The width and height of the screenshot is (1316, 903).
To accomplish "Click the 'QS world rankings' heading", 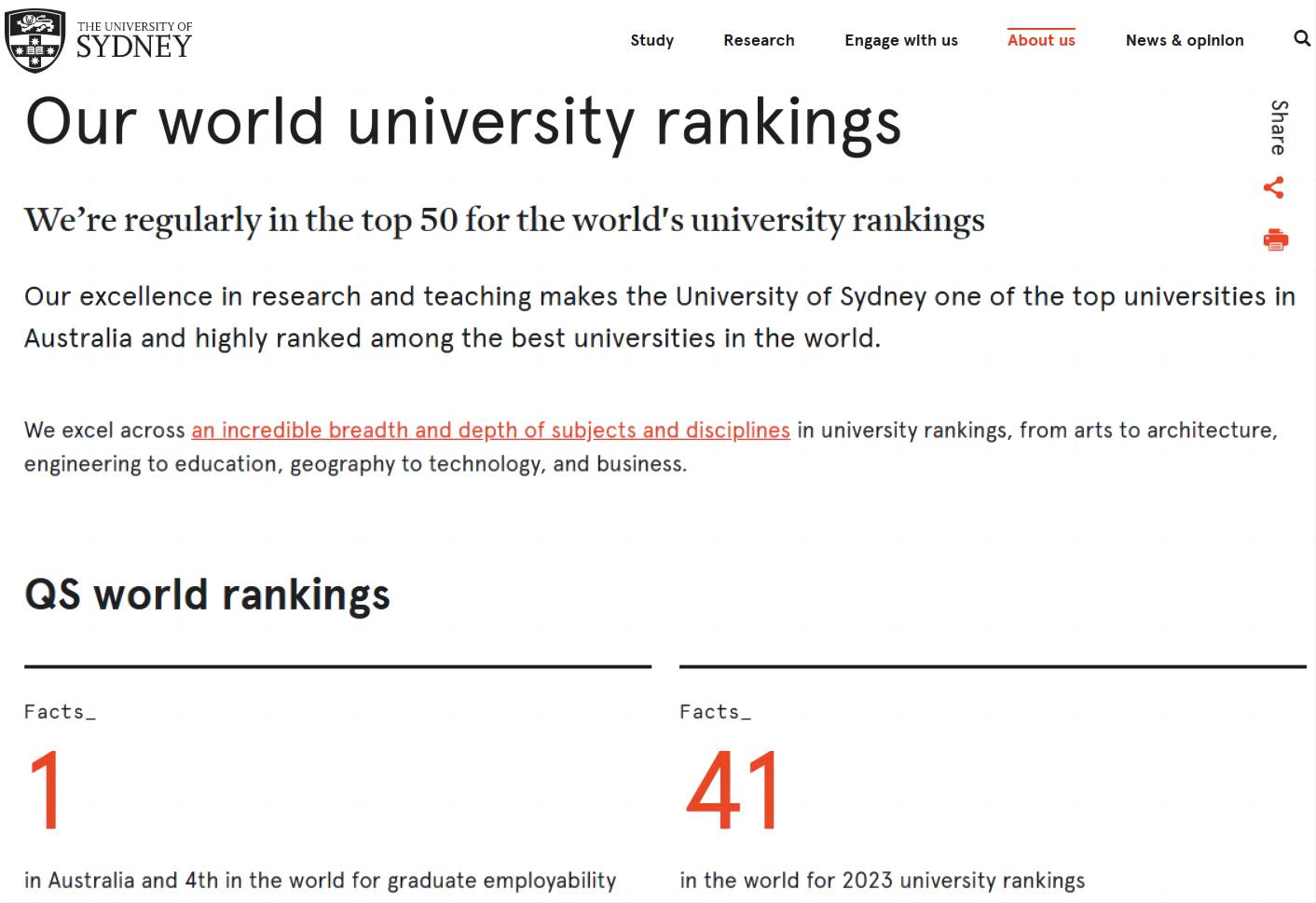I will 207,595.
